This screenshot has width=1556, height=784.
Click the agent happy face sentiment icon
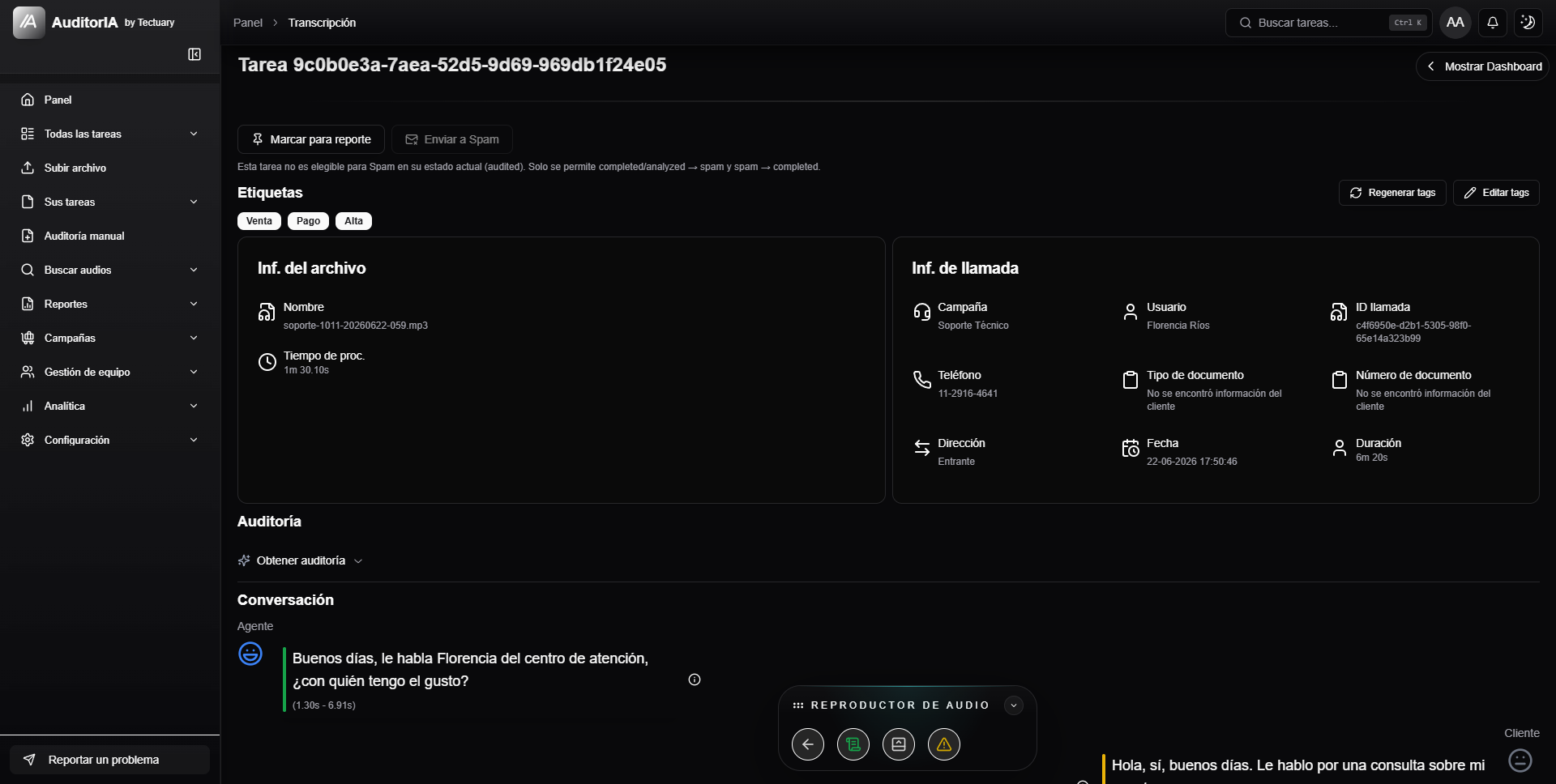[250, 654]
